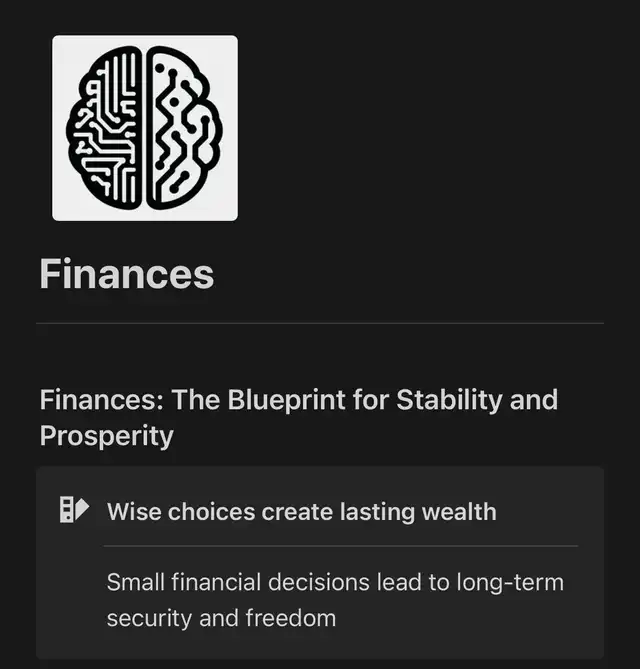Select the divider line below the Finances title
This screenshot has width=640, height=669.
coord(320,323)
